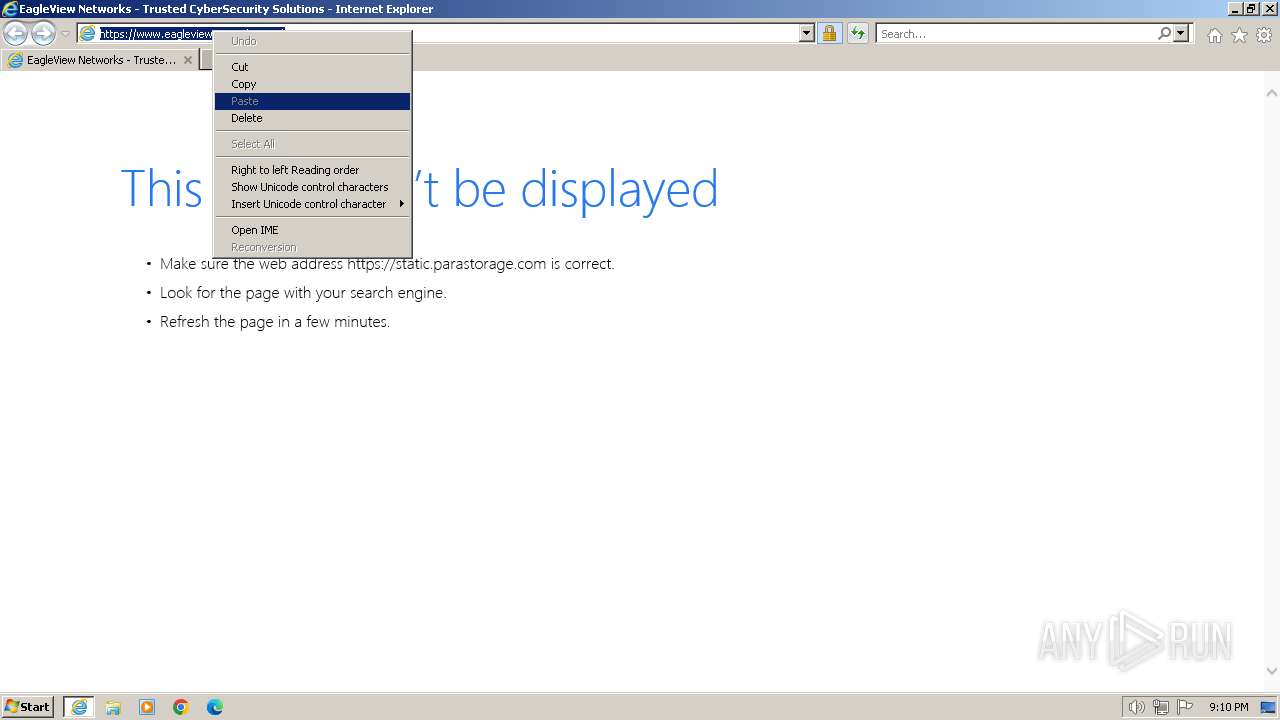Go to the Home page icon
Viewport: 1280px width, 720px height.
(x=1214, y=35)
